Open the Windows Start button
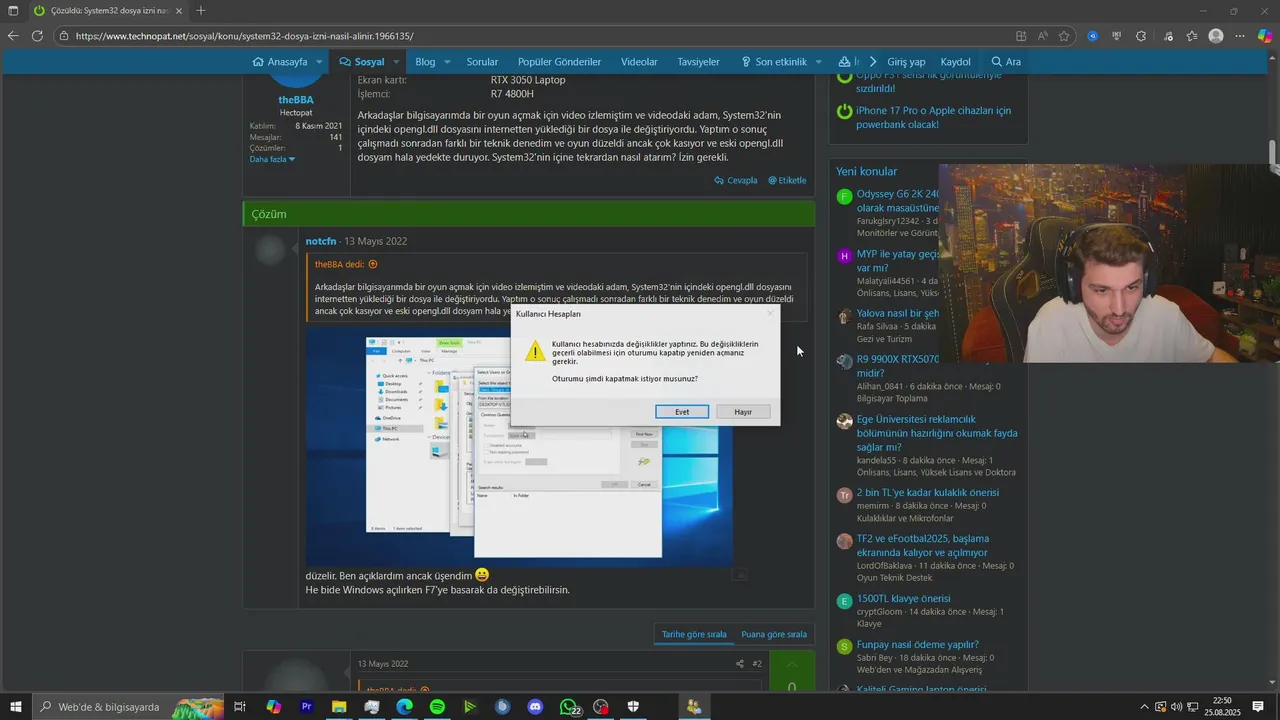Screen dimensions: 1280x720 point(16,707)
